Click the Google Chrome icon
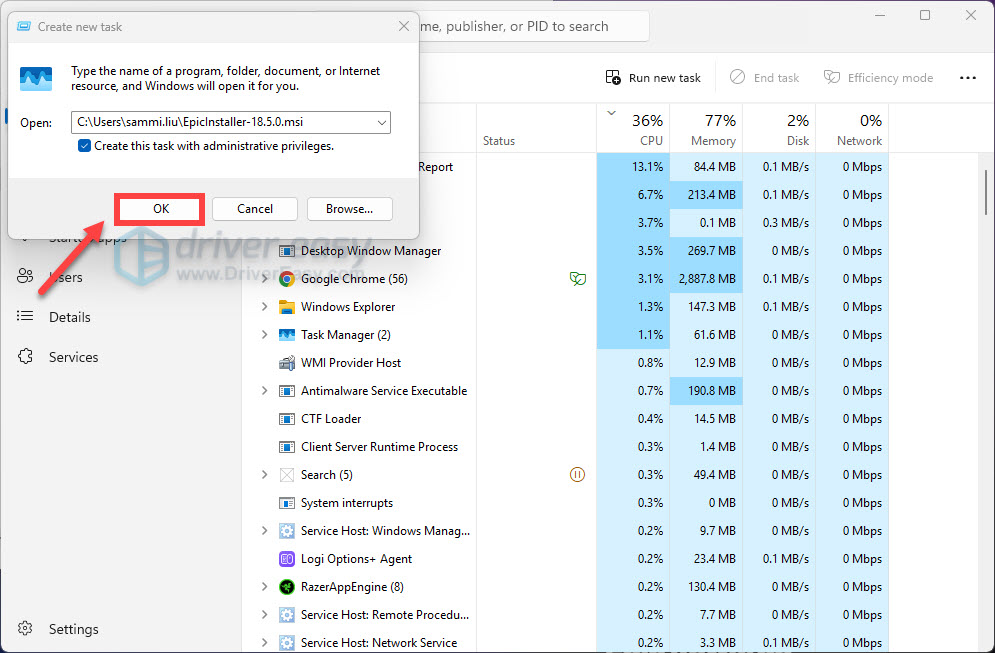Screen dimensions: 995x653 click(287, 279)
